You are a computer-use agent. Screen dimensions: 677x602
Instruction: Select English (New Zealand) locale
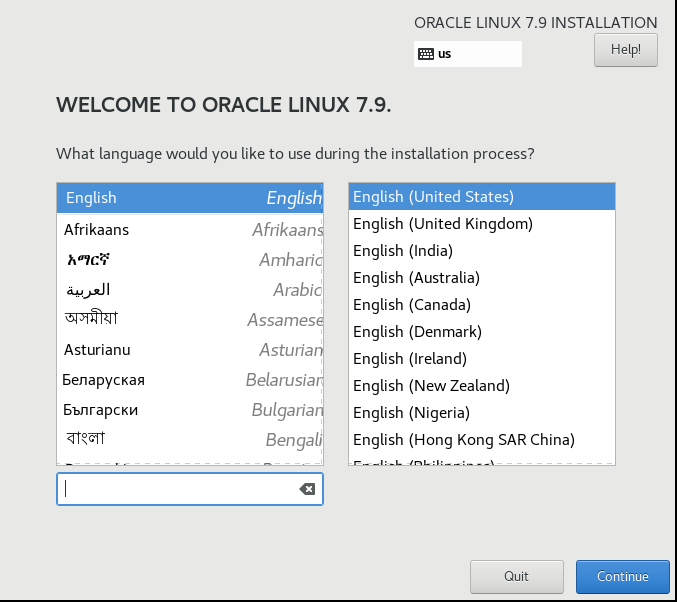pyautogui.click(x=482, y=386)
